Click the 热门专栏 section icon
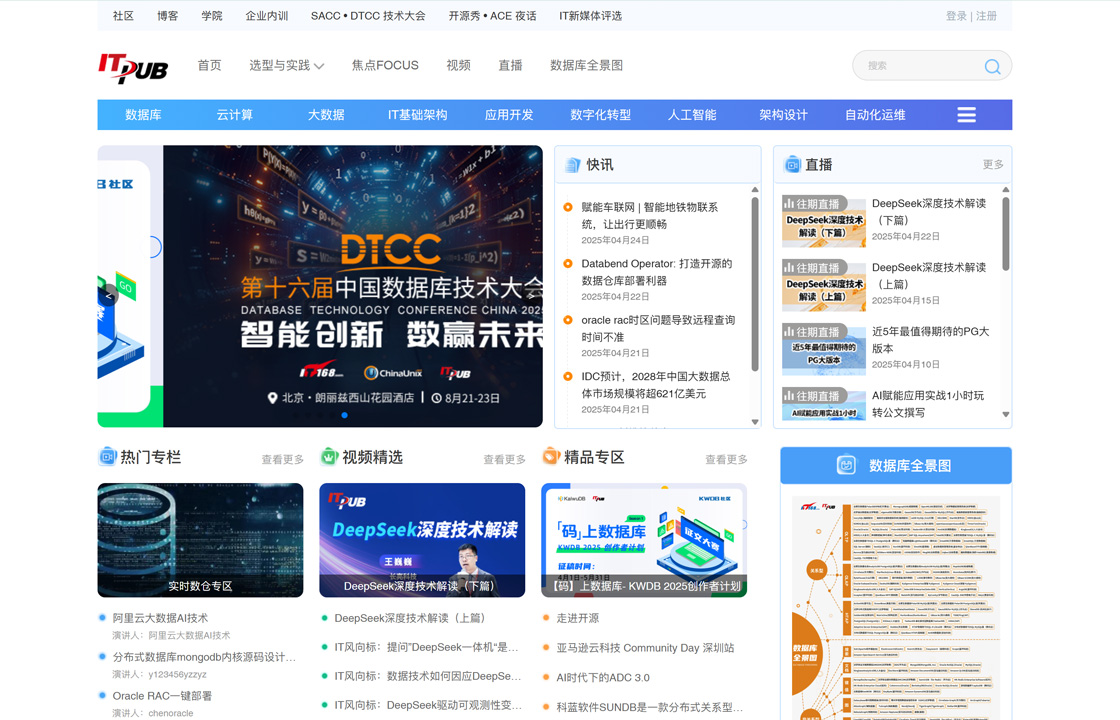The width and height of the screenshot is (1120, 720). tap(107, 456)
